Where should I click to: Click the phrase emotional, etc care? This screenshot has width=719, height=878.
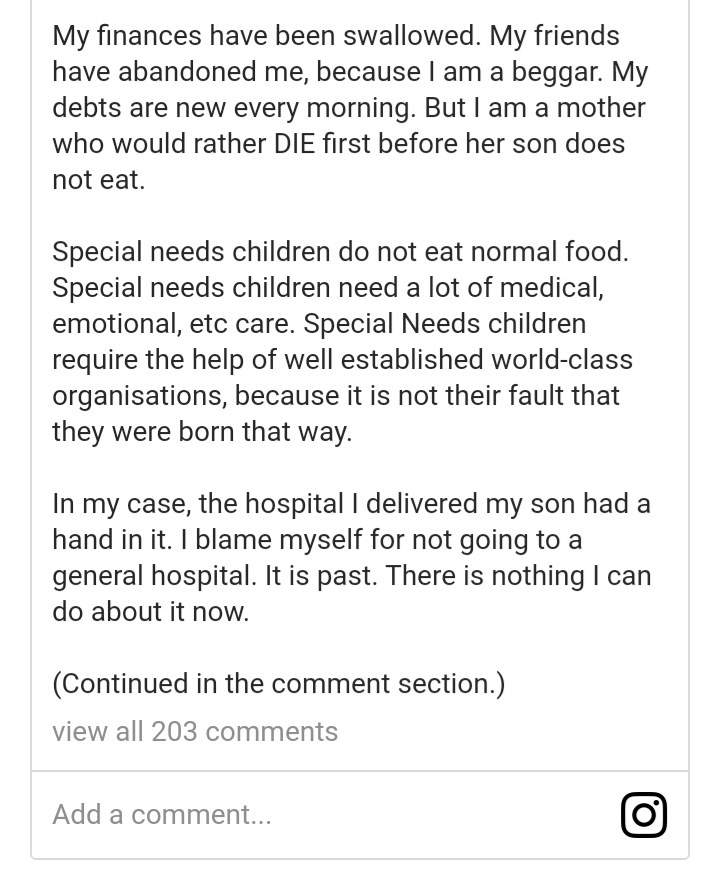pos(170,323)
